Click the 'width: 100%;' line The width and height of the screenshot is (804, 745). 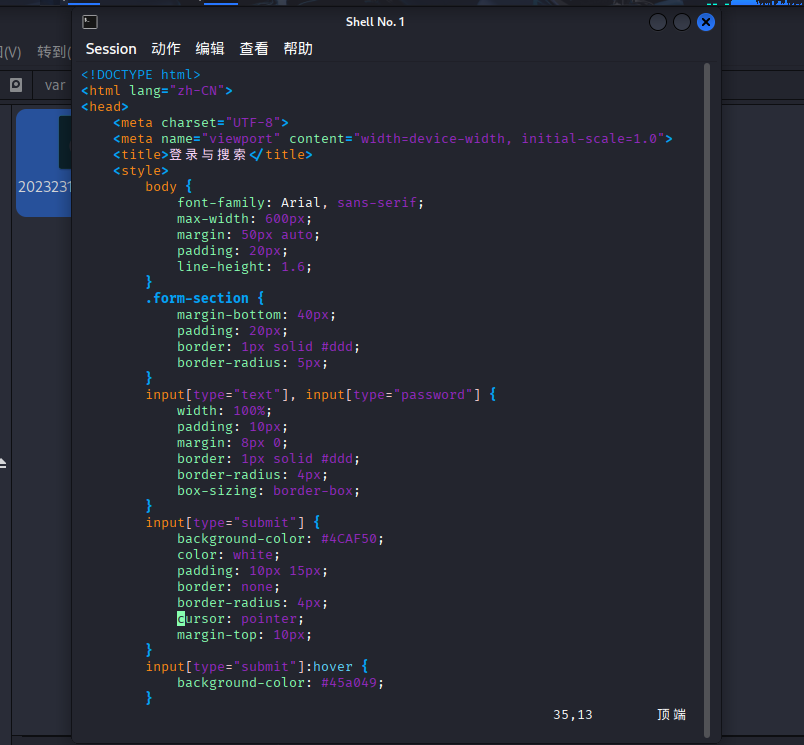[x=224, y=411]
